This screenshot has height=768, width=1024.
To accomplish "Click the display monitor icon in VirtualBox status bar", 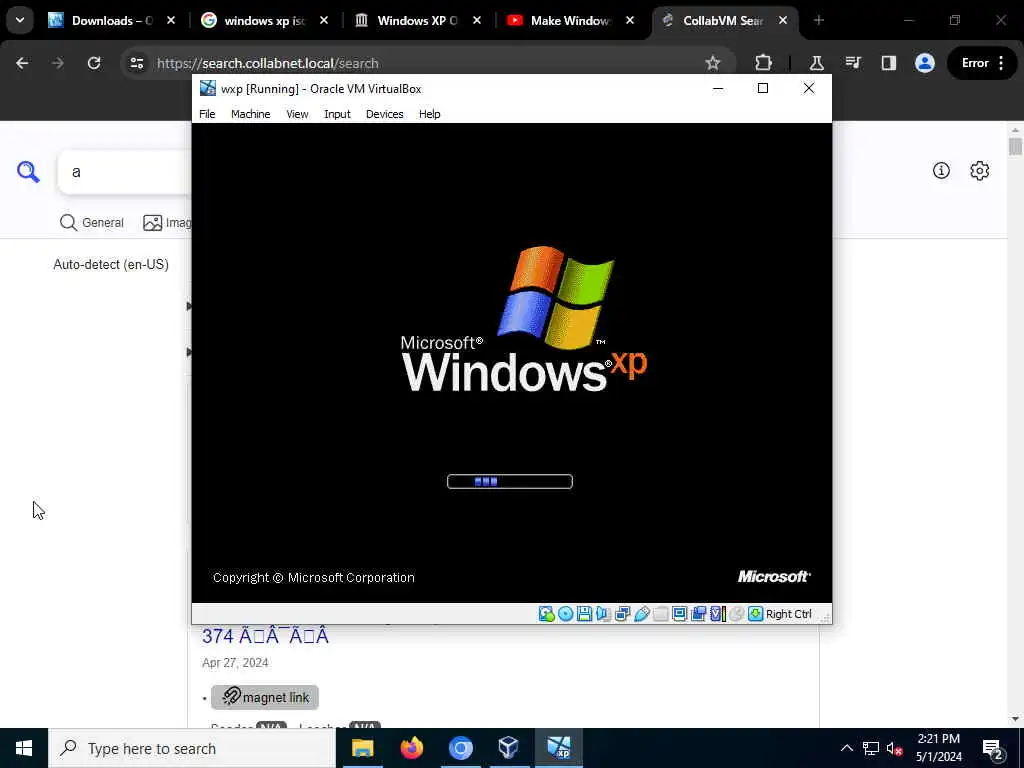I will (x=679, y=614).
